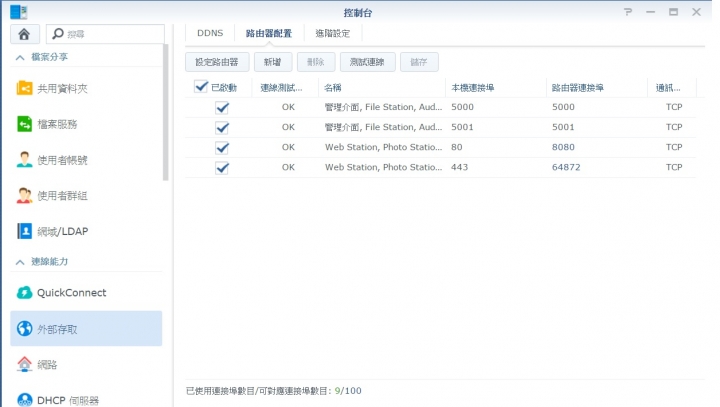Switch to the DDNS tab
The height and width of the screenshot is (407, 720).
(210, 33)
